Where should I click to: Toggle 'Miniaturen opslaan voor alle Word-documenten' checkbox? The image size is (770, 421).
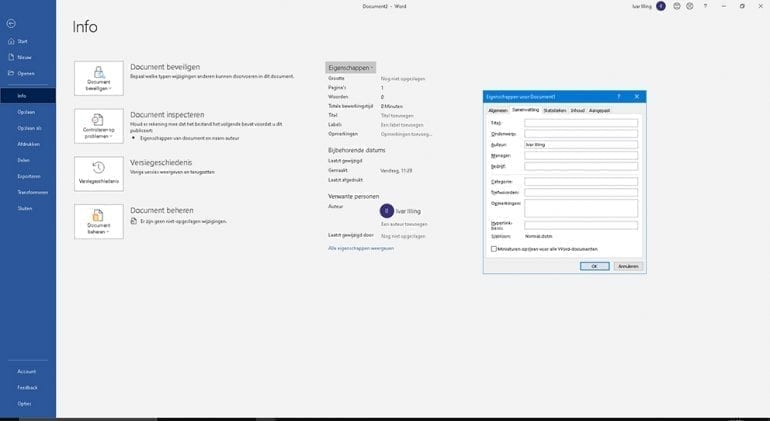[494, 249]
